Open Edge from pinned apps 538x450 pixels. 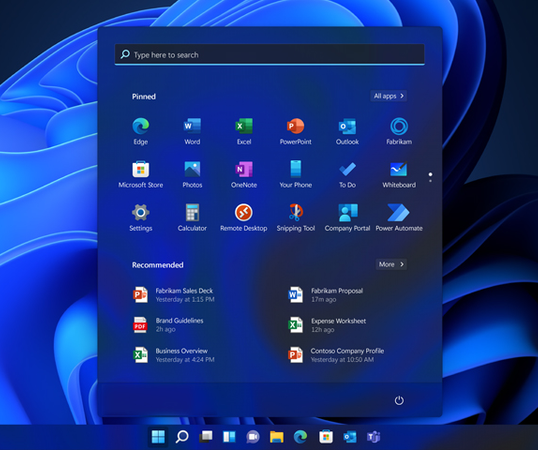[141, 131]
